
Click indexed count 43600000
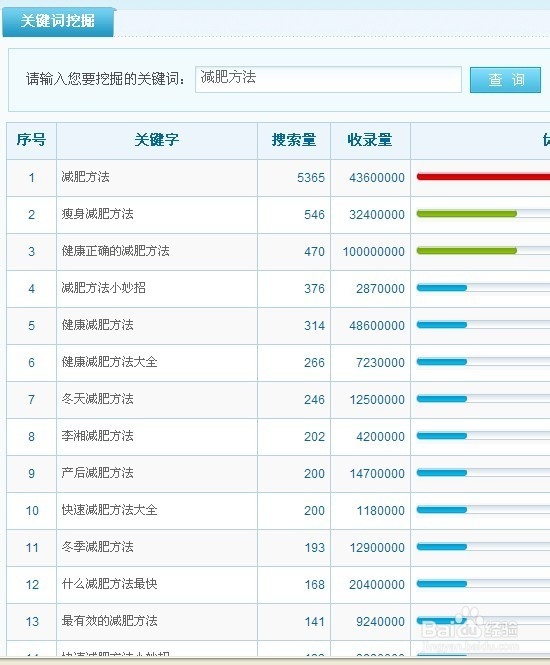click(x=377, y=178)
